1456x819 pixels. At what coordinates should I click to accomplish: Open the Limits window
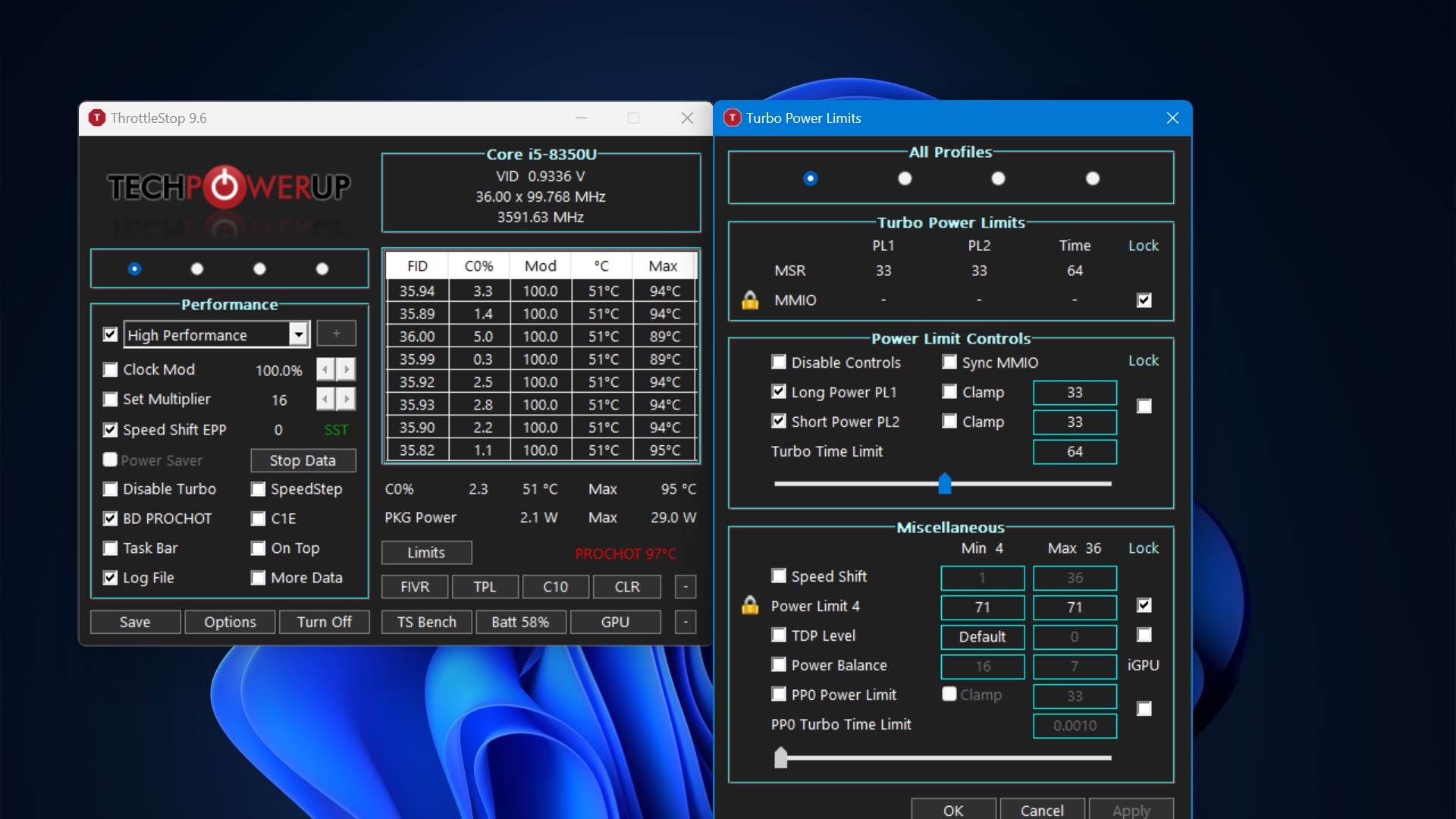pyautogui.click(x=426, y=553)
